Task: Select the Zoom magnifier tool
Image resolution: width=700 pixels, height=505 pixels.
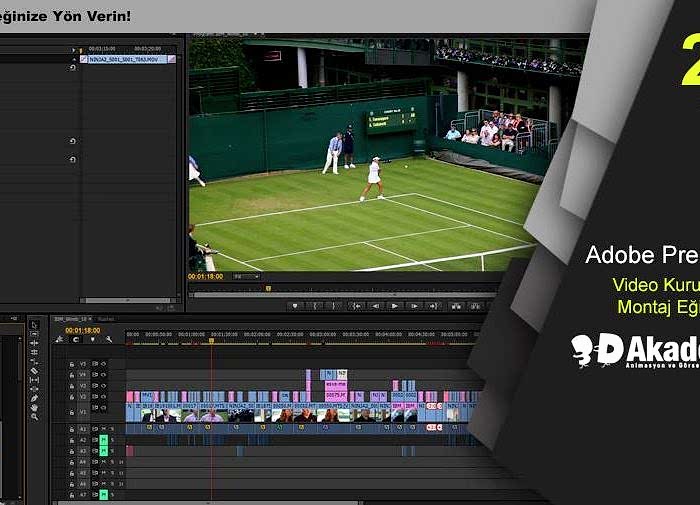Action: pos(34,417)
